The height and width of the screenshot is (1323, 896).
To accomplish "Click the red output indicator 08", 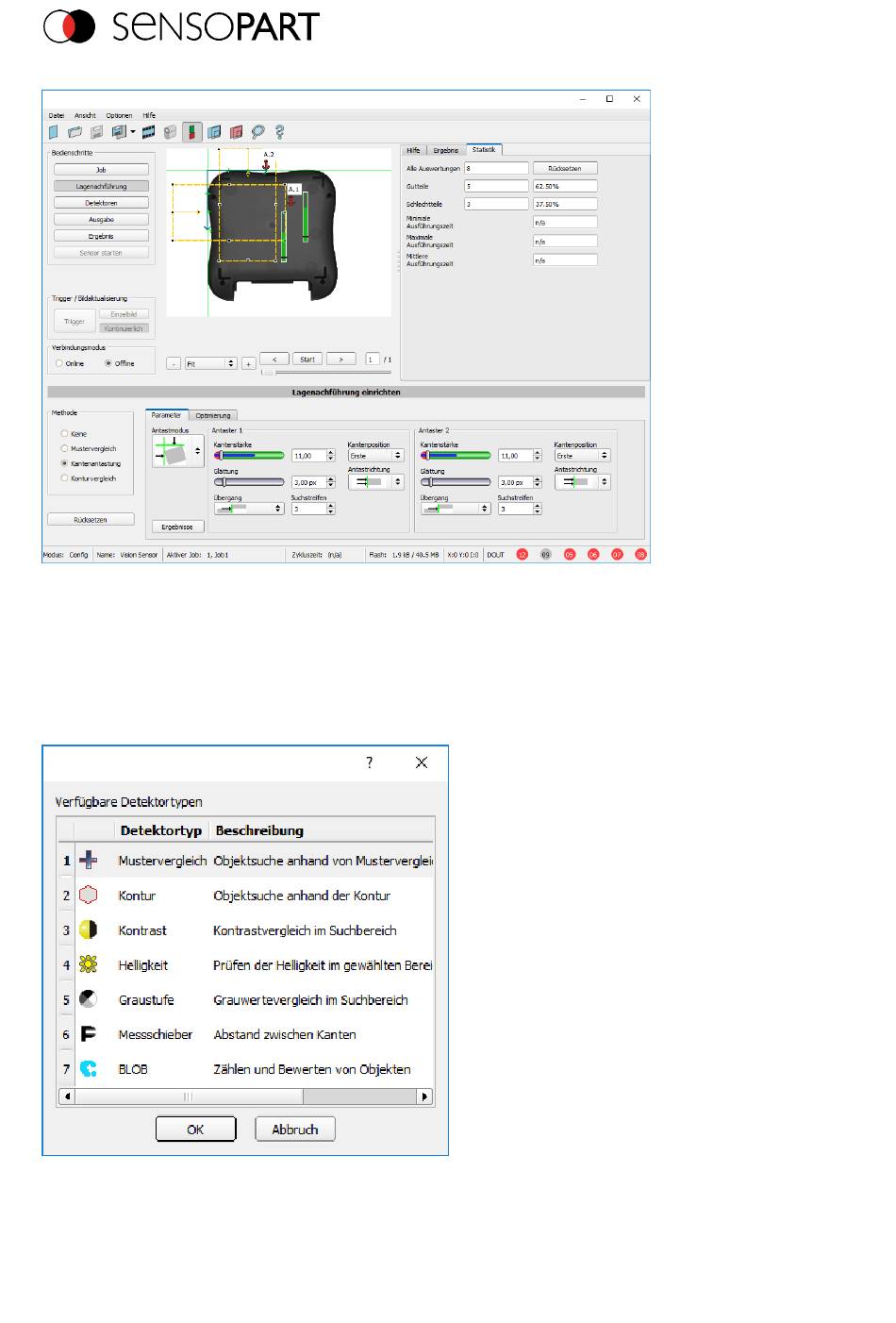I will [641, 555].
